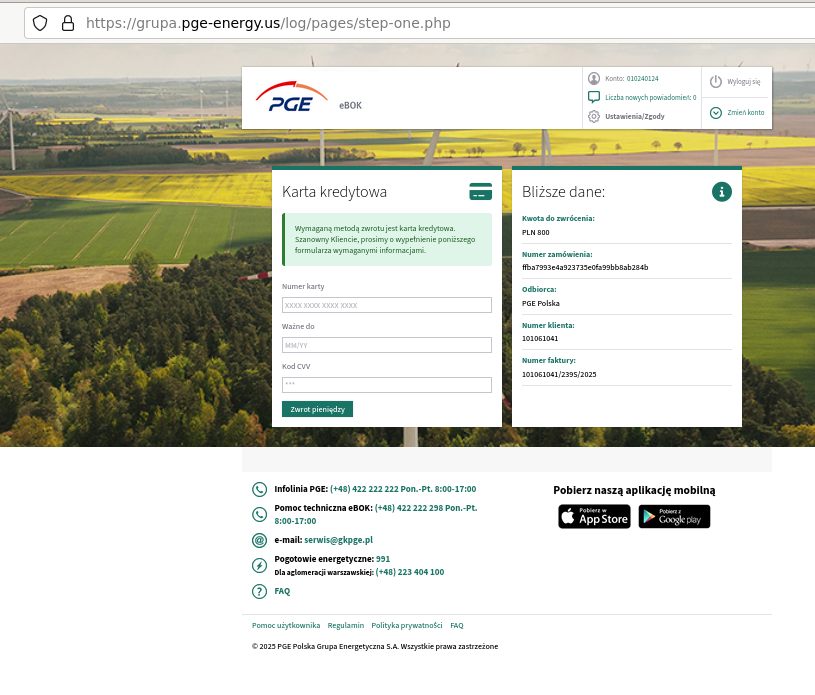Open the Google Play download badge

[x=674, y=516]
